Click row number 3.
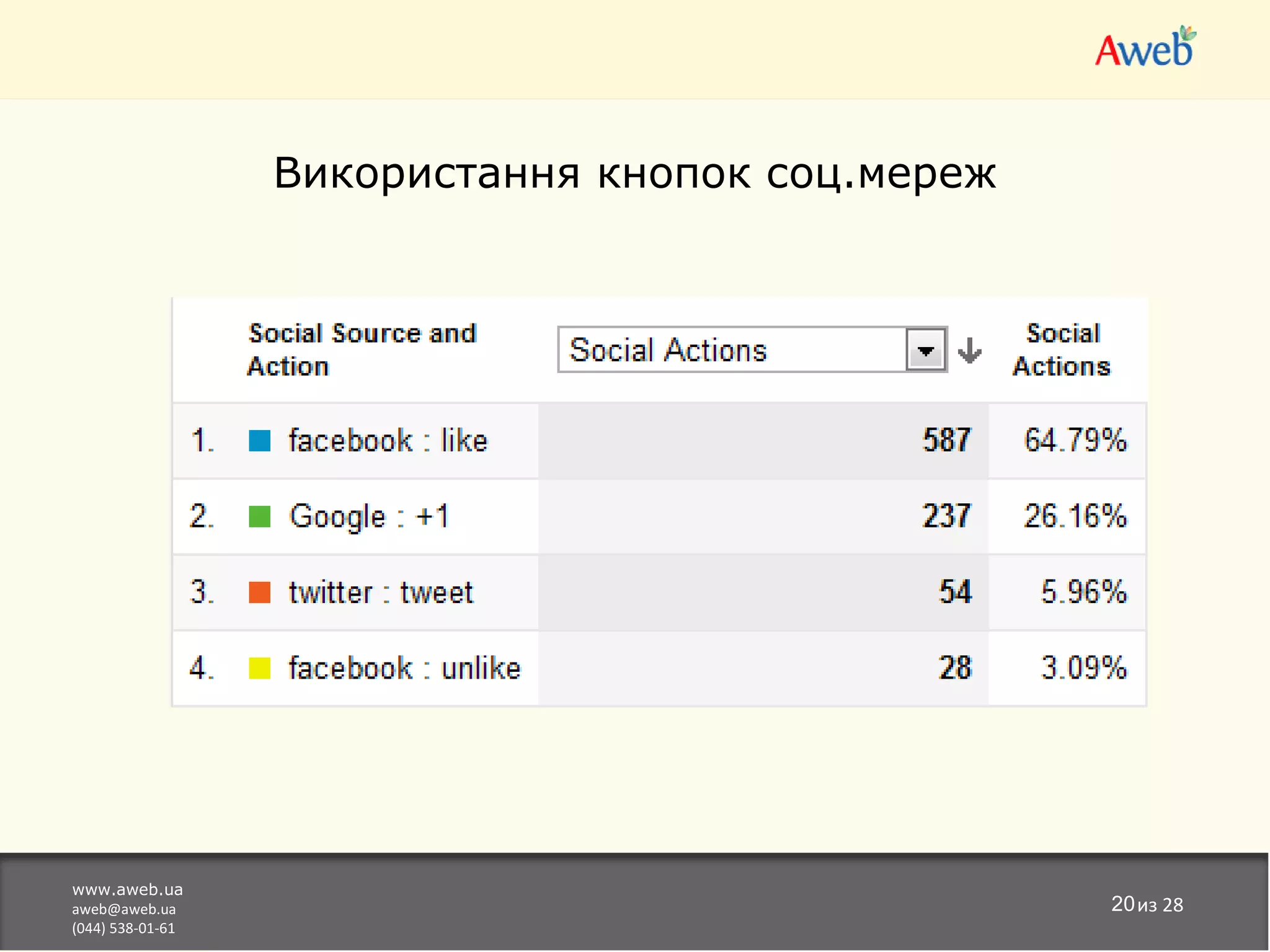This screenshot has height=952, width=1270. tap(202, 592)
